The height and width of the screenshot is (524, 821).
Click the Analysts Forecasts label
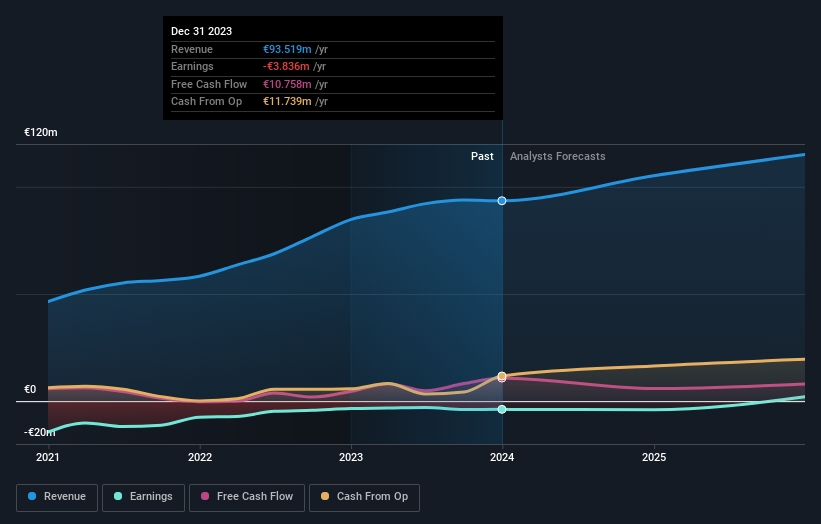tap(558, 157)
